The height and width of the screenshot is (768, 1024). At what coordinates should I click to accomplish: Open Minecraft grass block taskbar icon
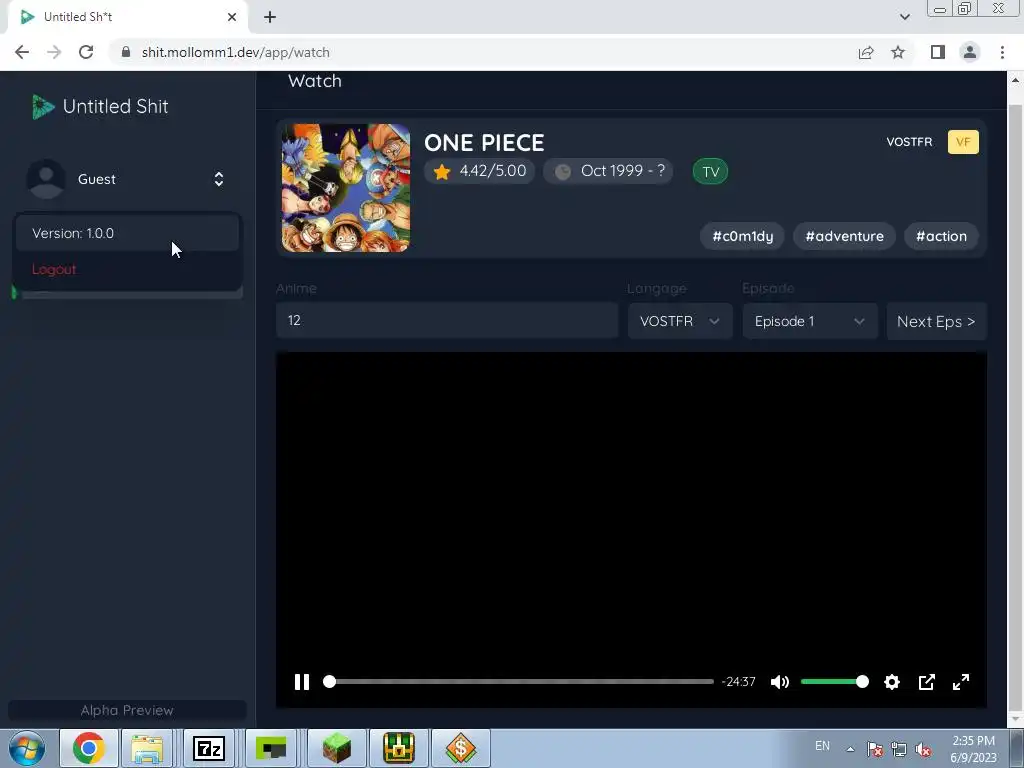point(337,748)
